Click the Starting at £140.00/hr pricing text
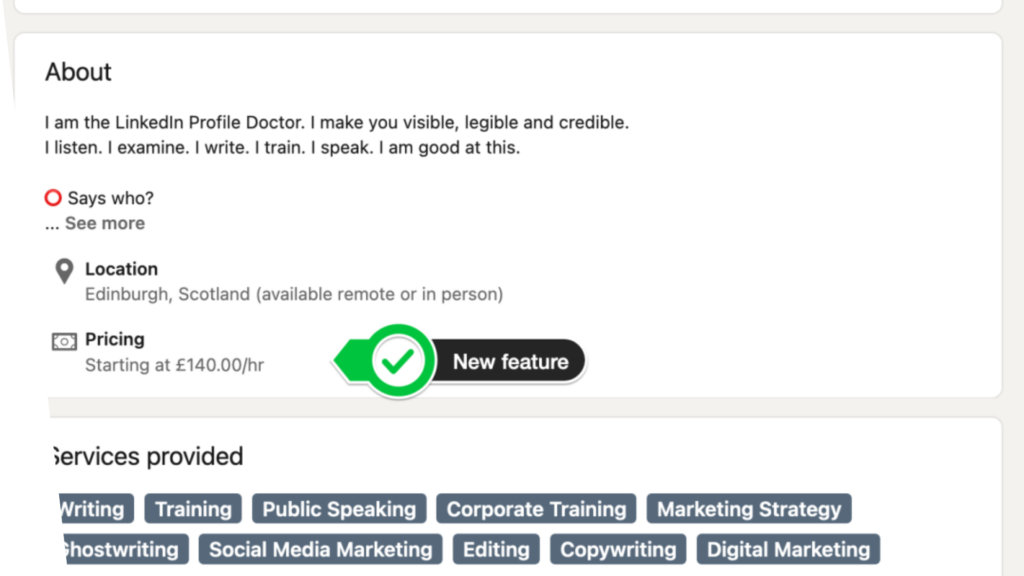The height and width of the screenshot is (576, 1024). click(x=174, y=365)
